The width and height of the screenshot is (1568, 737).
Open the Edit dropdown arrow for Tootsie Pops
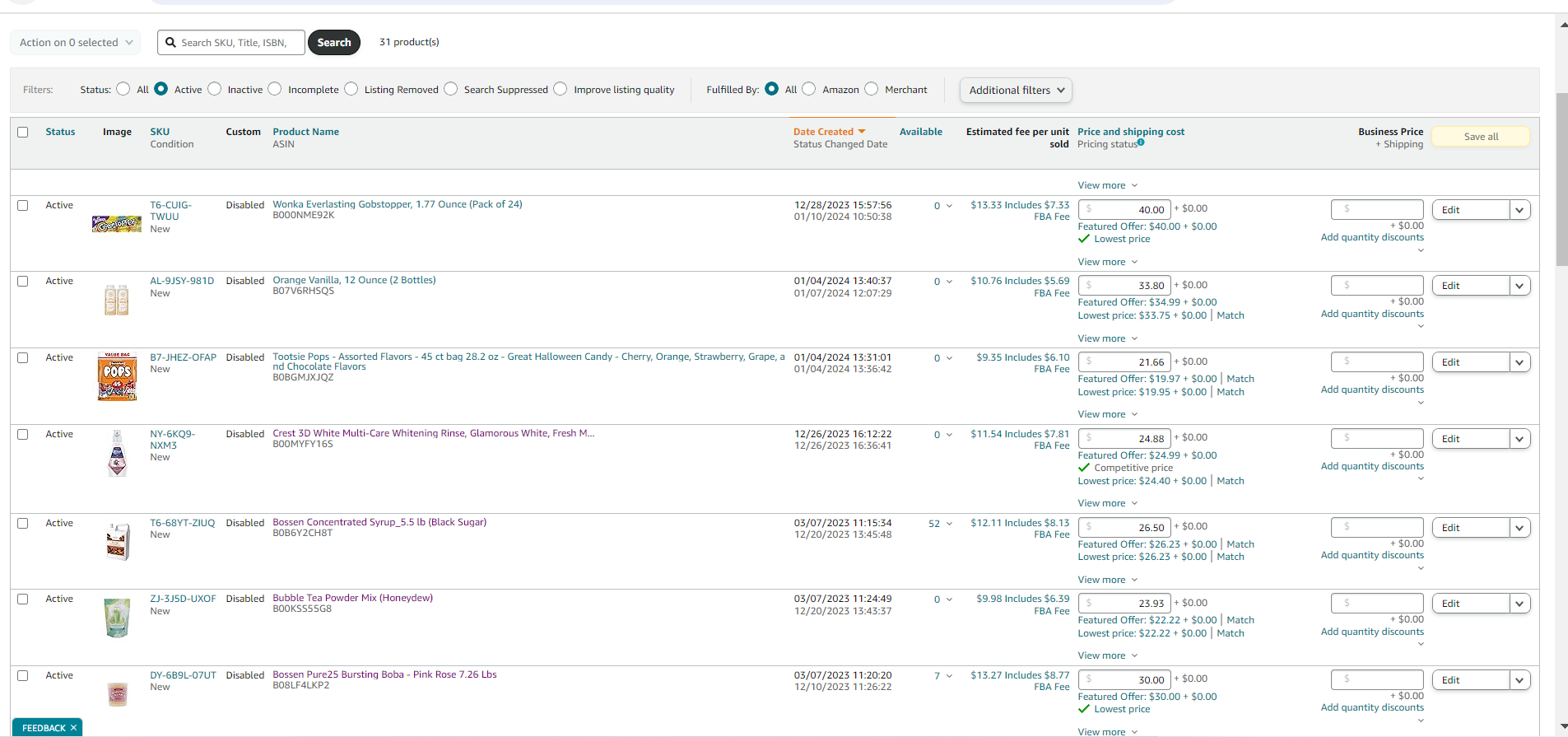click(1519, 362)
